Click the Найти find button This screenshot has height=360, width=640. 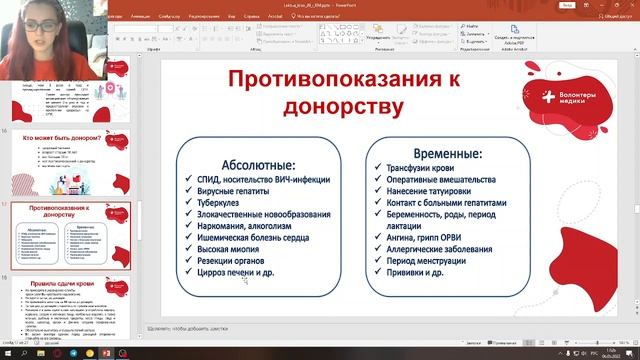[x=469, y=26]
